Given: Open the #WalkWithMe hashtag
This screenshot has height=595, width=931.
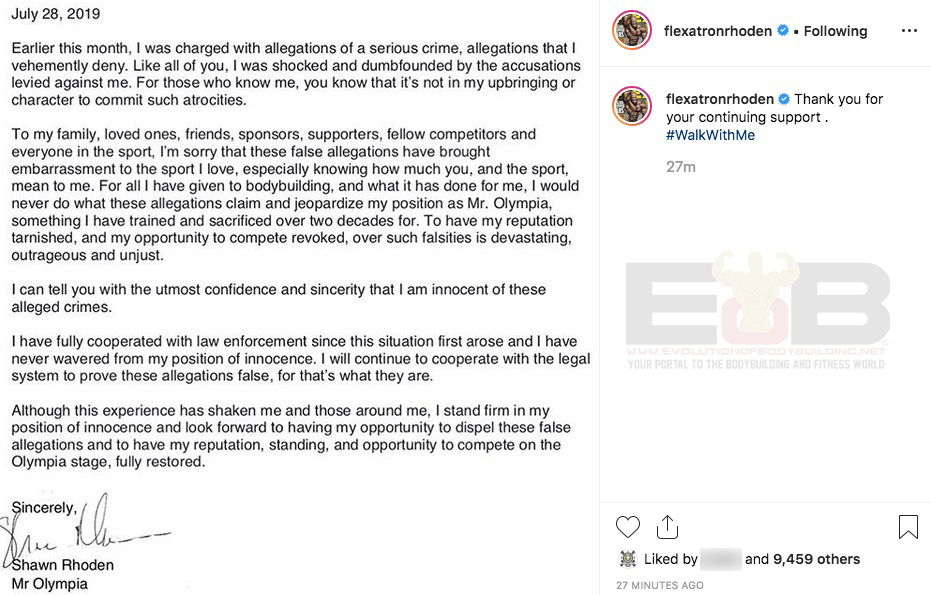Looking at the screenshot, I should (x=710, y=135).
